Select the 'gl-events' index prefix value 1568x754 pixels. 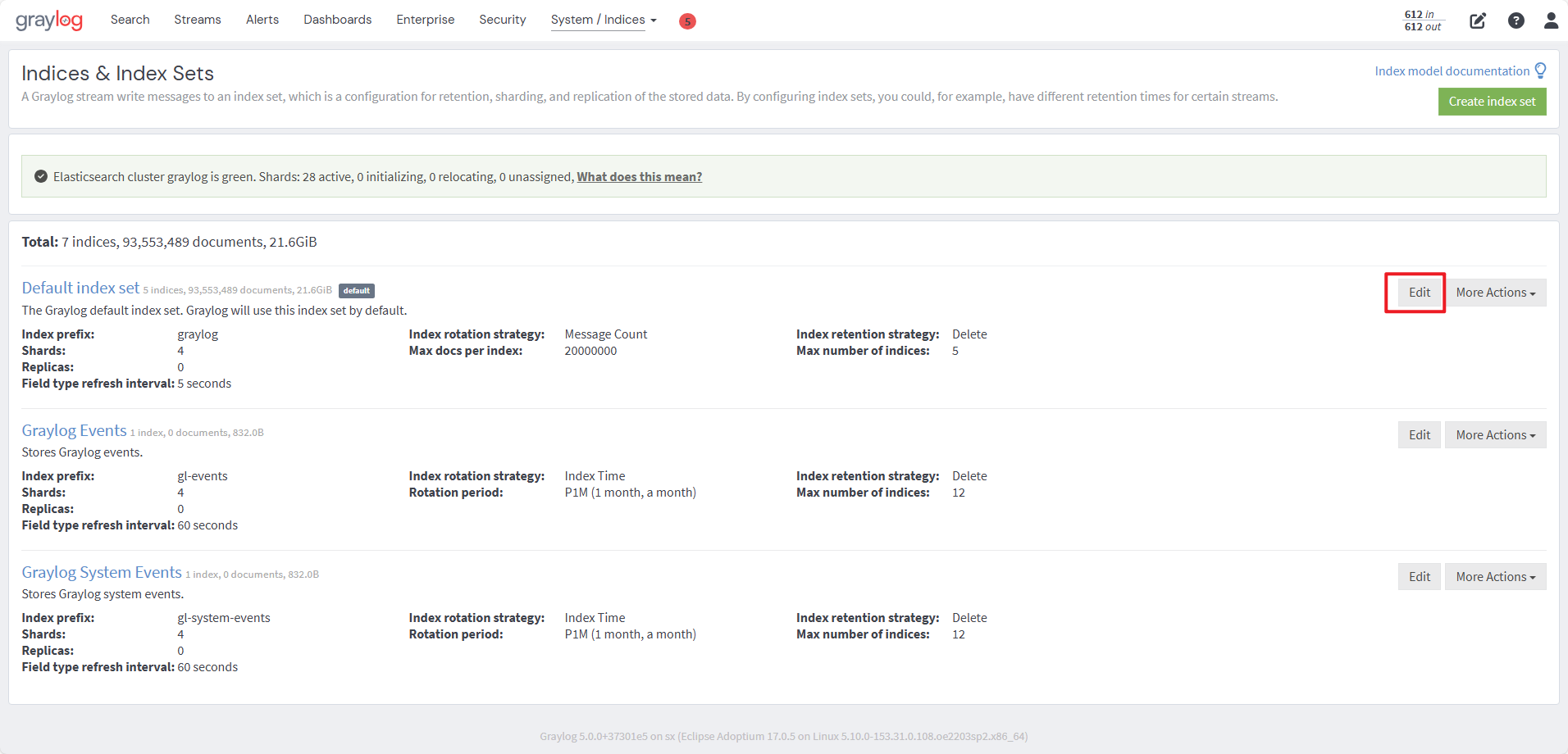point(203,476)
